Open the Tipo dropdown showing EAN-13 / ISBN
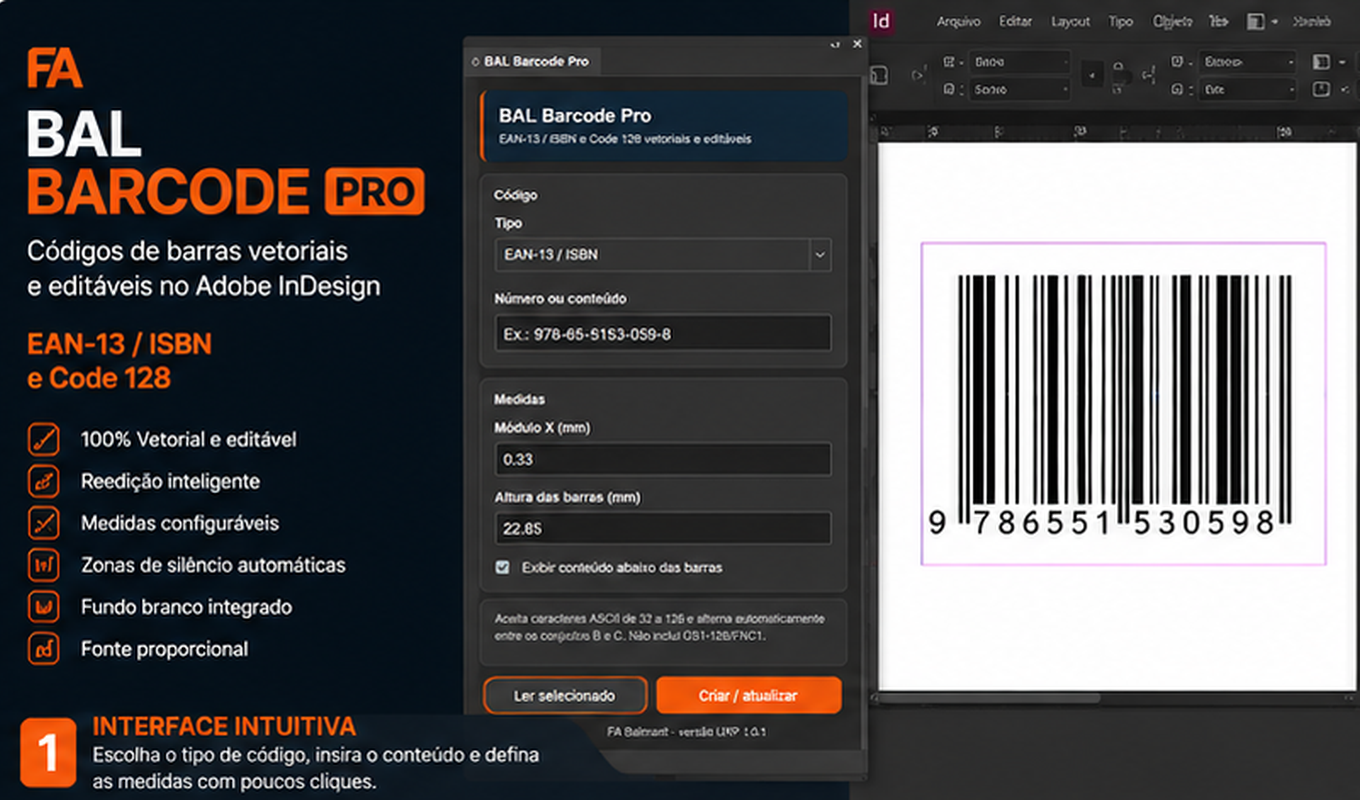This screenshot has width=1360, height=800. pos(663,255)
